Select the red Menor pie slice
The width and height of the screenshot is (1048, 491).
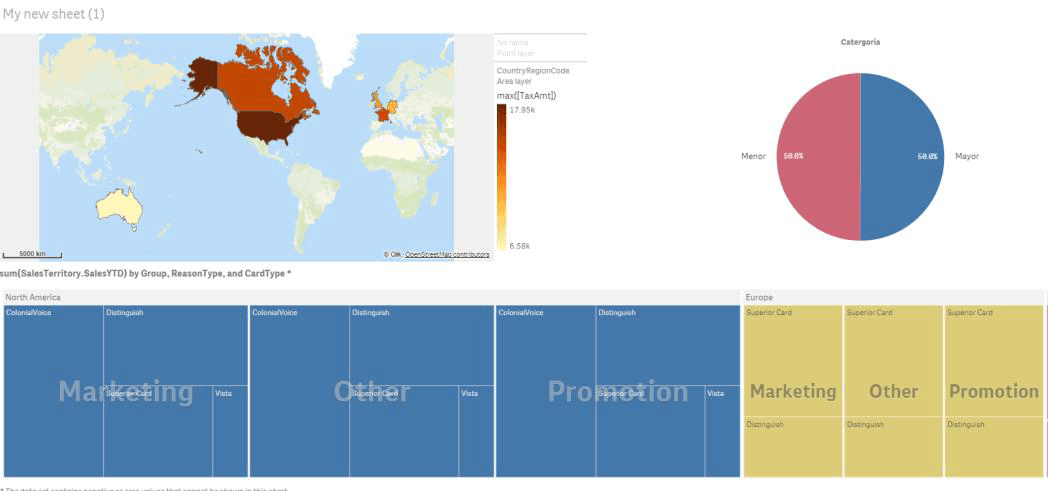pyautogui.click(x=818, y=156)
